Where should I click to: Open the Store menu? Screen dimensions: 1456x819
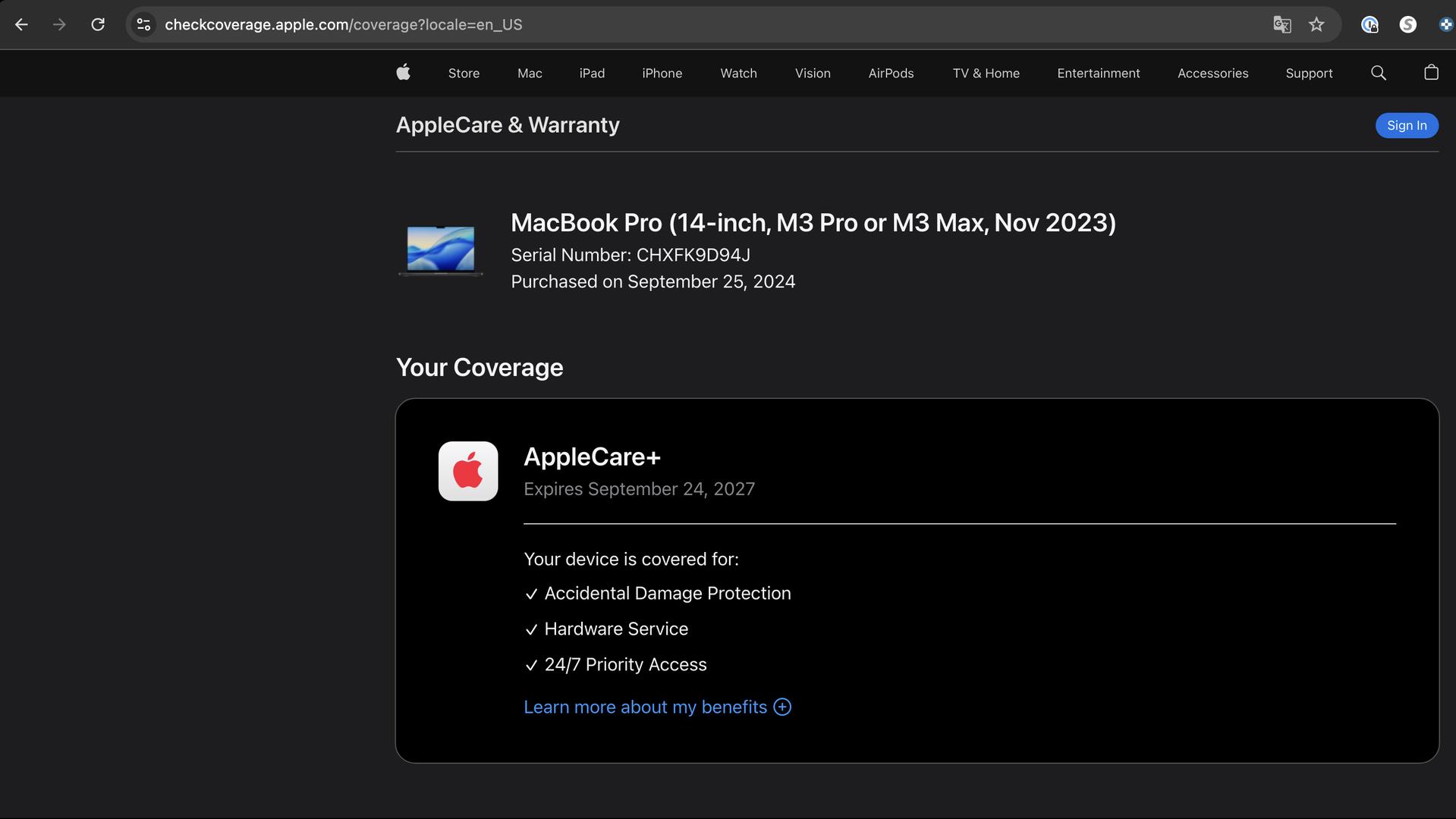pyautogui.click(x=464, y=74)
